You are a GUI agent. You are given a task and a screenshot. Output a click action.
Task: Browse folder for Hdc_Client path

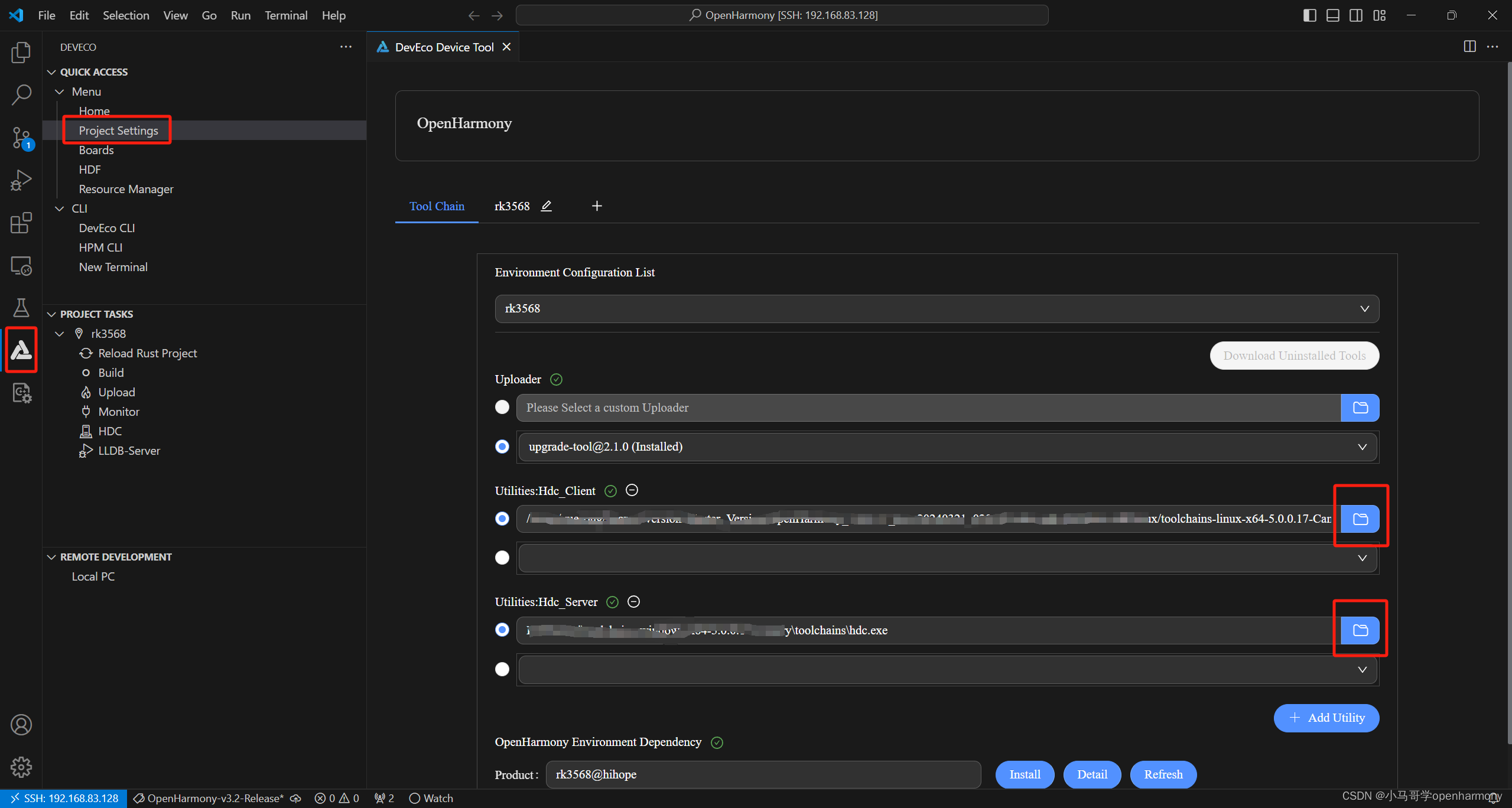[1360, 519]
